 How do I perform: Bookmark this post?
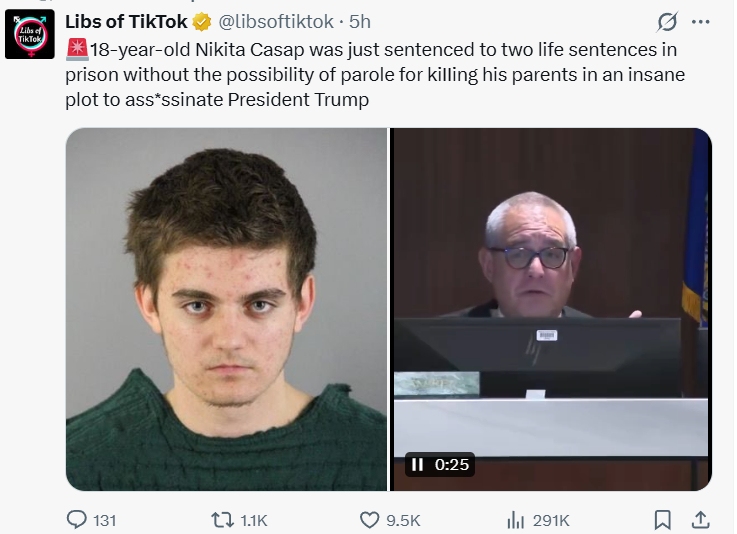click(x=662, y=520)
